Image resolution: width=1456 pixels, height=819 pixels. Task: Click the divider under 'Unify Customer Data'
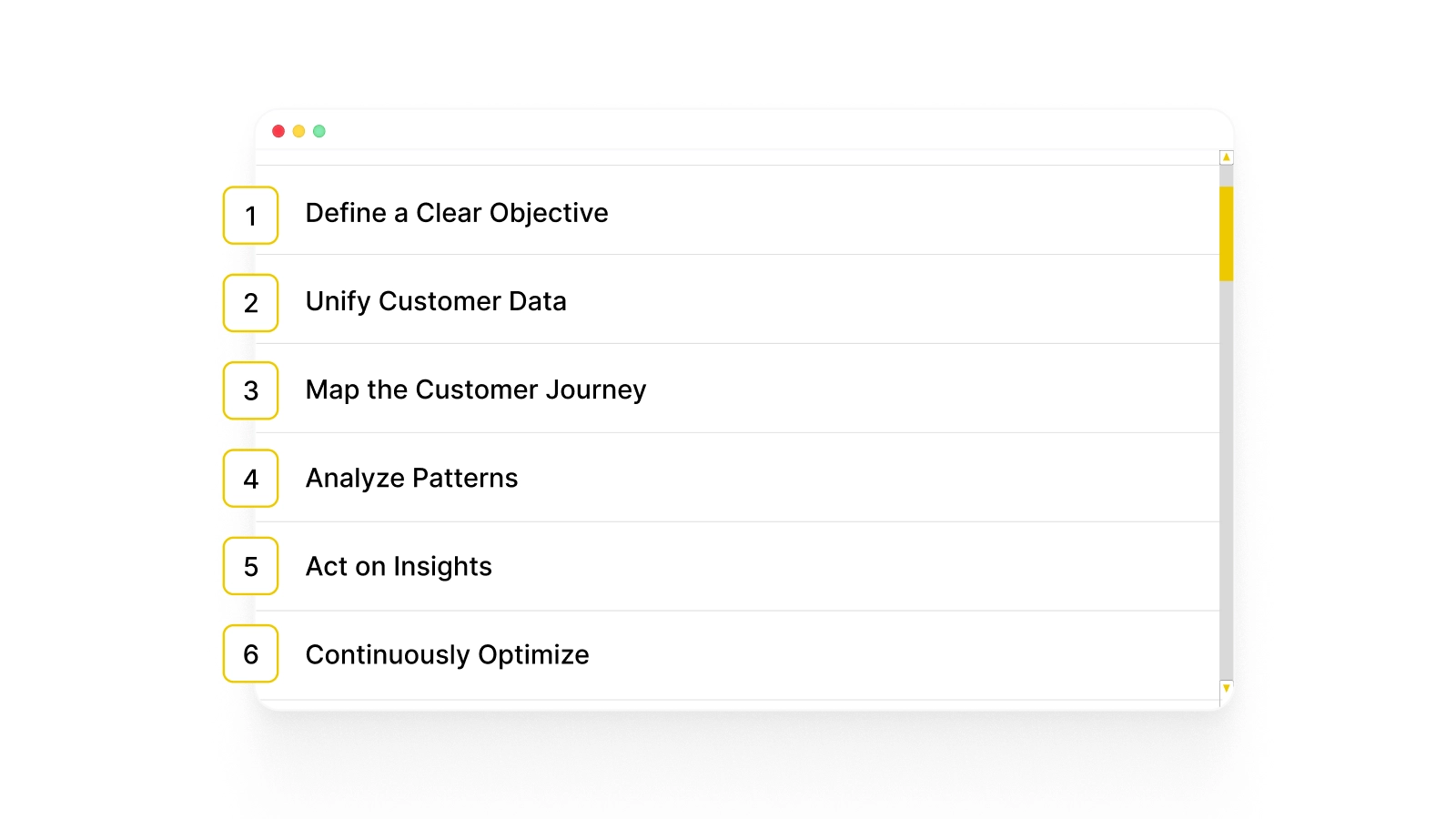click(728, 343)
